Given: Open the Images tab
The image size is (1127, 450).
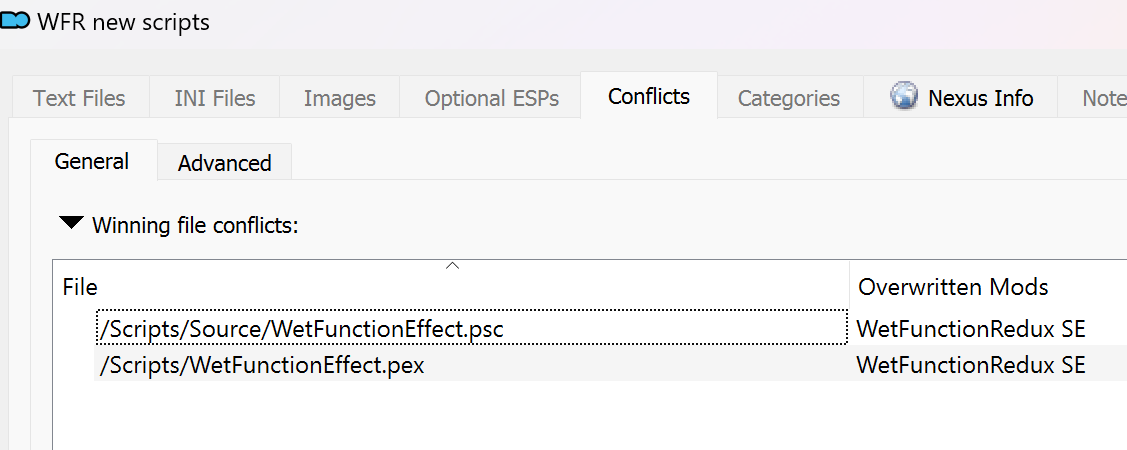Looking at the screenshot, I should tap(339, 97).
